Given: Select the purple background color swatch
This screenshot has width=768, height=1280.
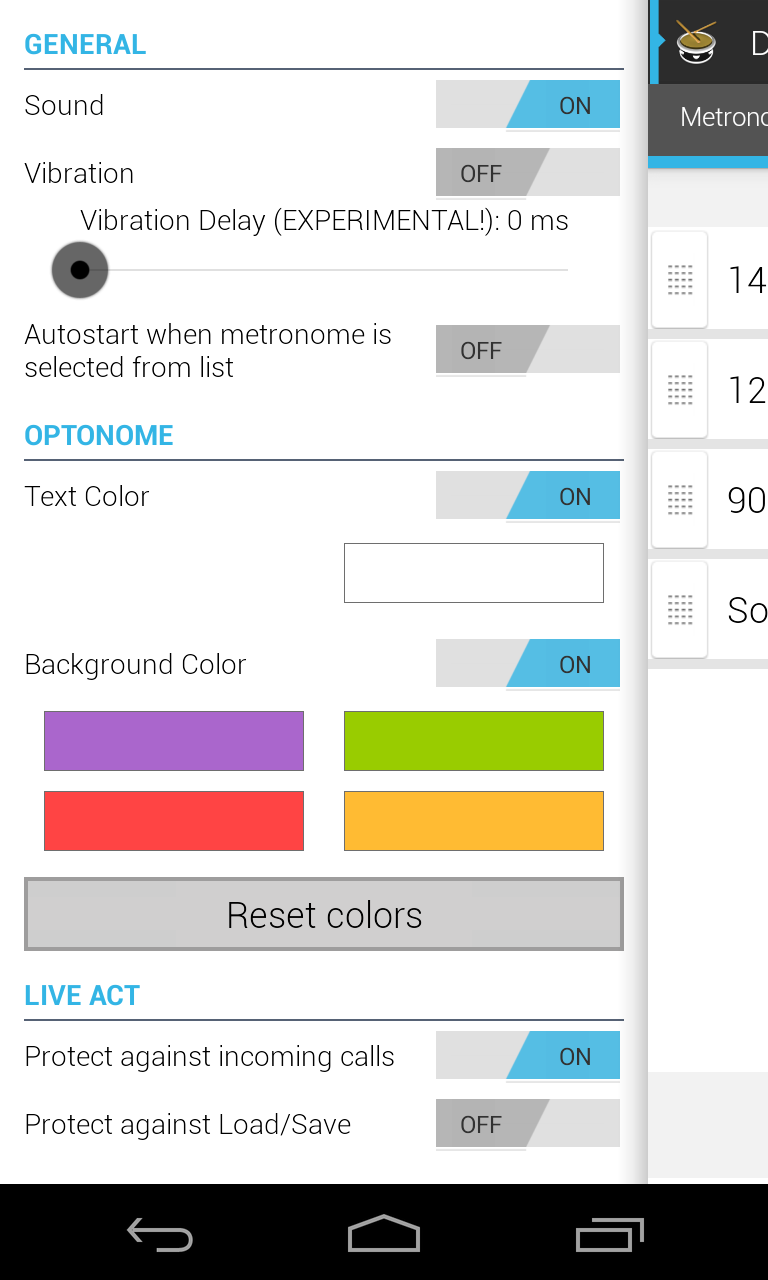Looking at the screenshot, I should tap(173, 740).
